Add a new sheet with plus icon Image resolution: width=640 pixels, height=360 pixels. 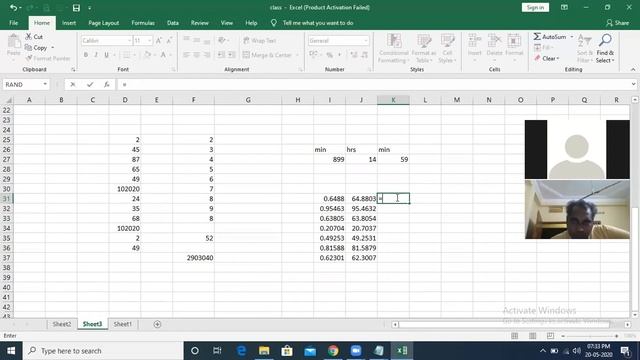157,324
